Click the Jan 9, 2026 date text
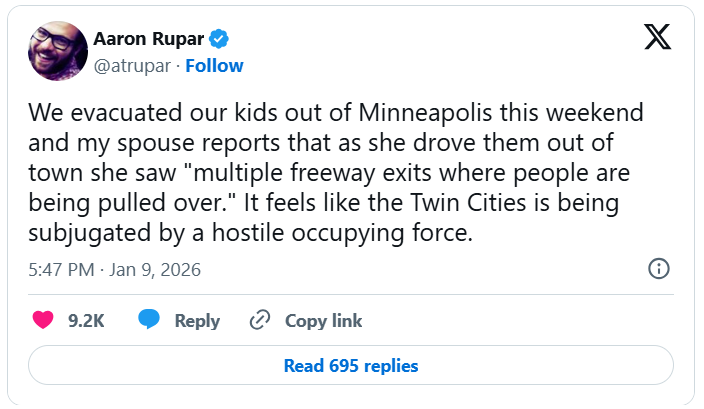The image size is (704, 409). click(155, 270)
